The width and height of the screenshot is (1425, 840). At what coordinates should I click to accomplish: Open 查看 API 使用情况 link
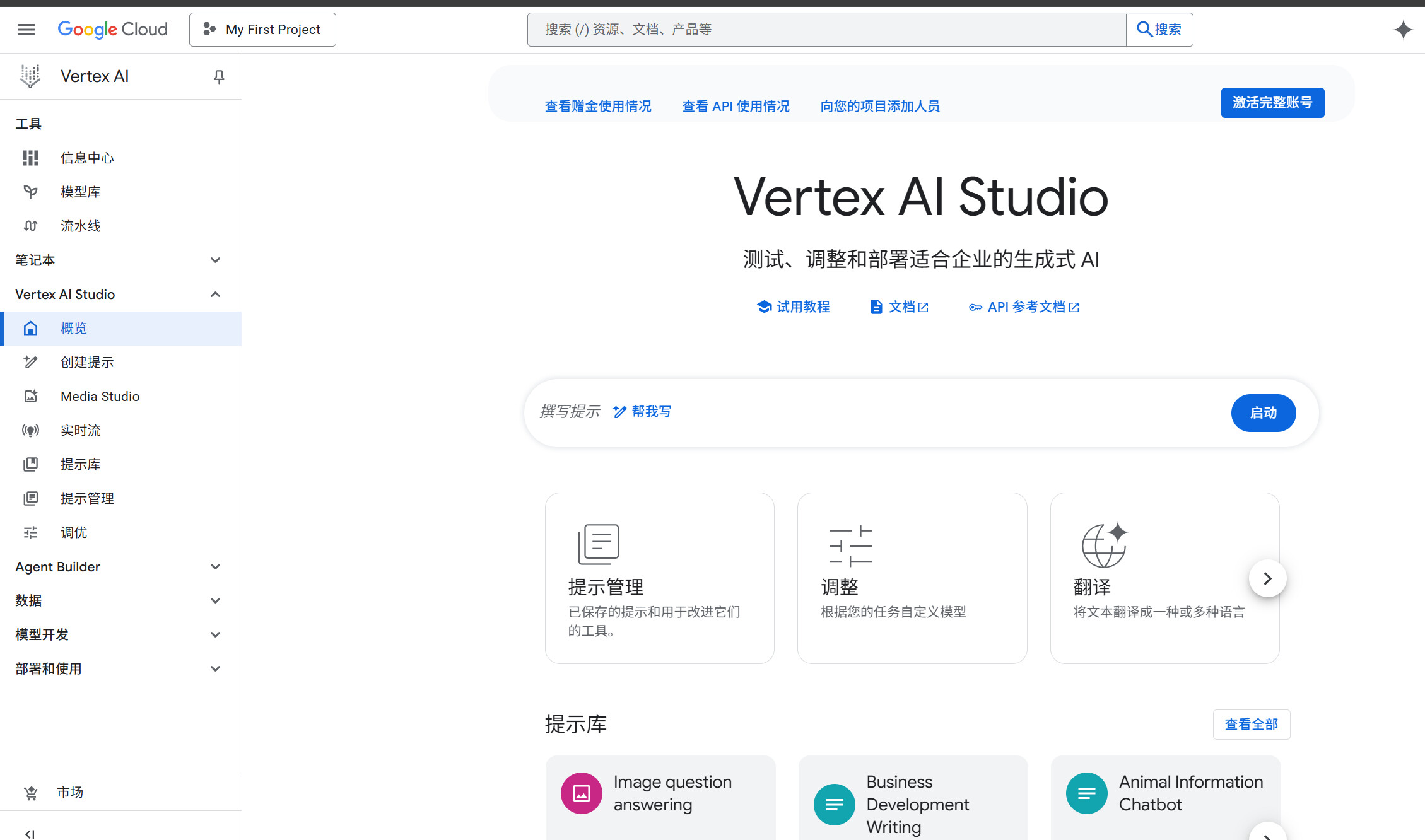736,106
